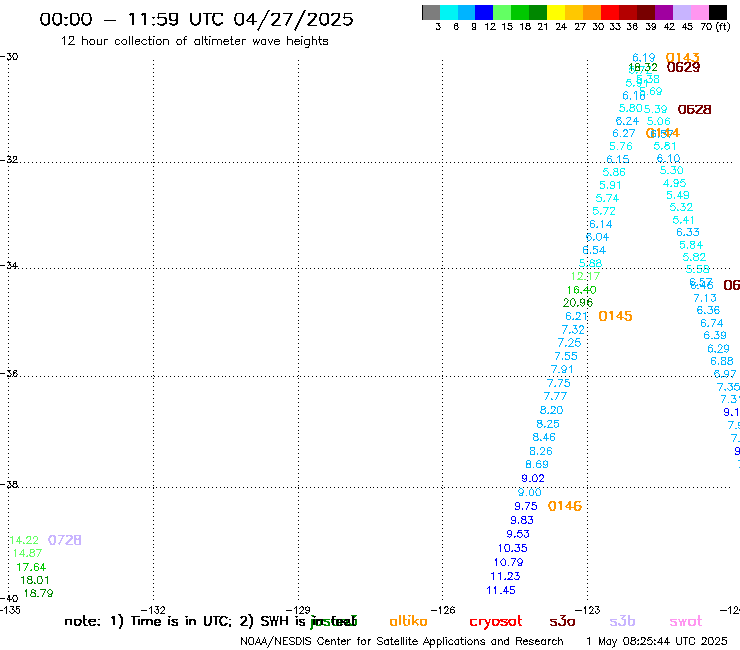Click the purple swatch in the color legend
Image resolution: width=740 pixels, height=650 pixels.
(664, 12)
